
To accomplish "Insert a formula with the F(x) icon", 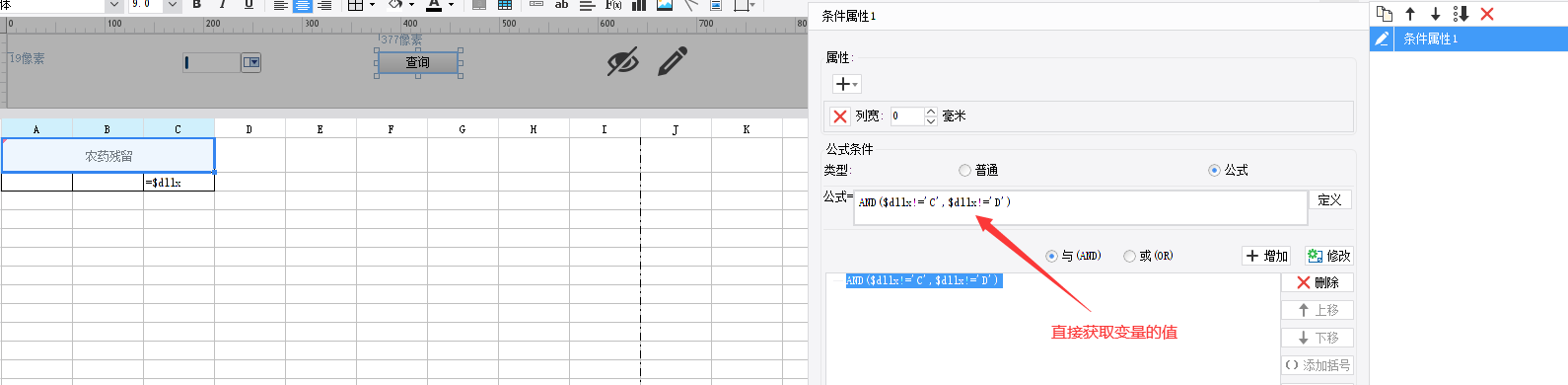I will tap(613, 5).
